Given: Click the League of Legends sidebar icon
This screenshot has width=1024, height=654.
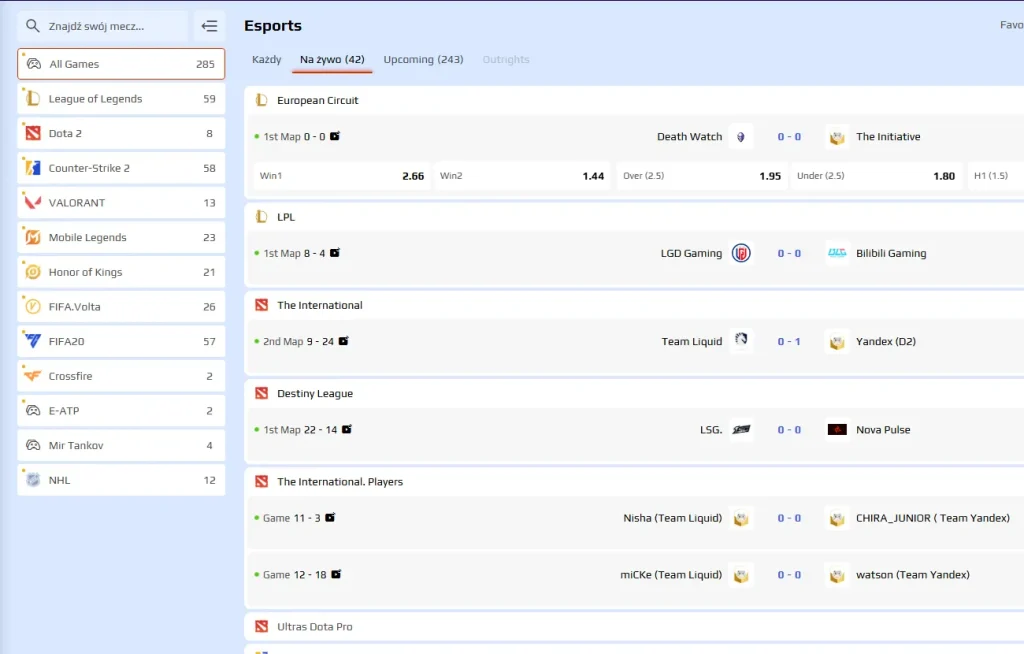Looking at the screenshot, I should click(33, 99).
